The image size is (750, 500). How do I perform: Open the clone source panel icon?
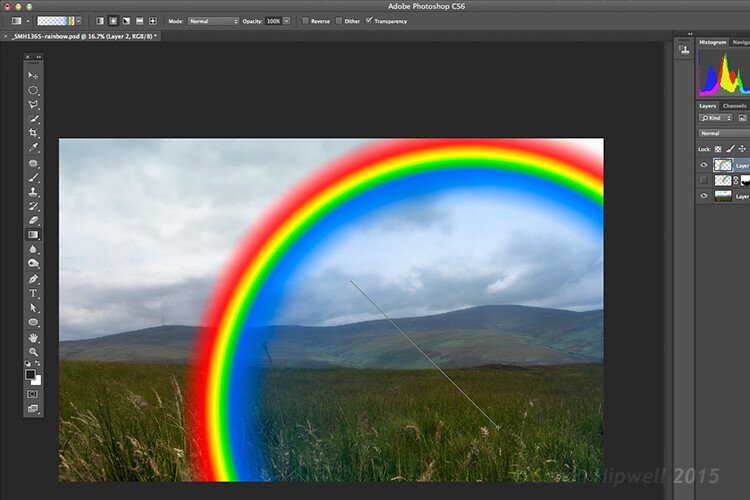point(684,49)
